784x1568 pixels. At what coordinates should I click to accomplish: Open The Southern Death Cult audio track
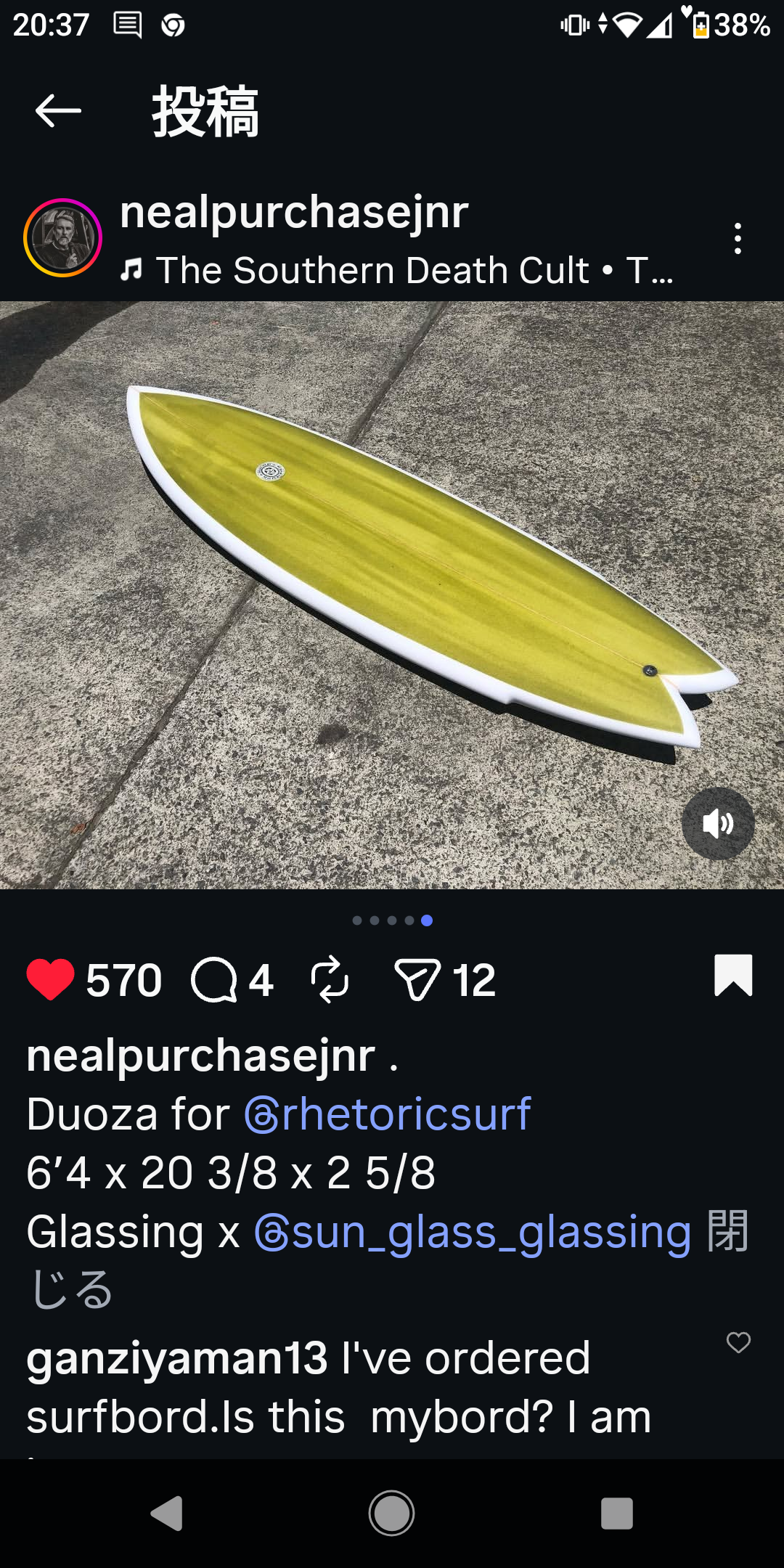[x=397, y=271]
